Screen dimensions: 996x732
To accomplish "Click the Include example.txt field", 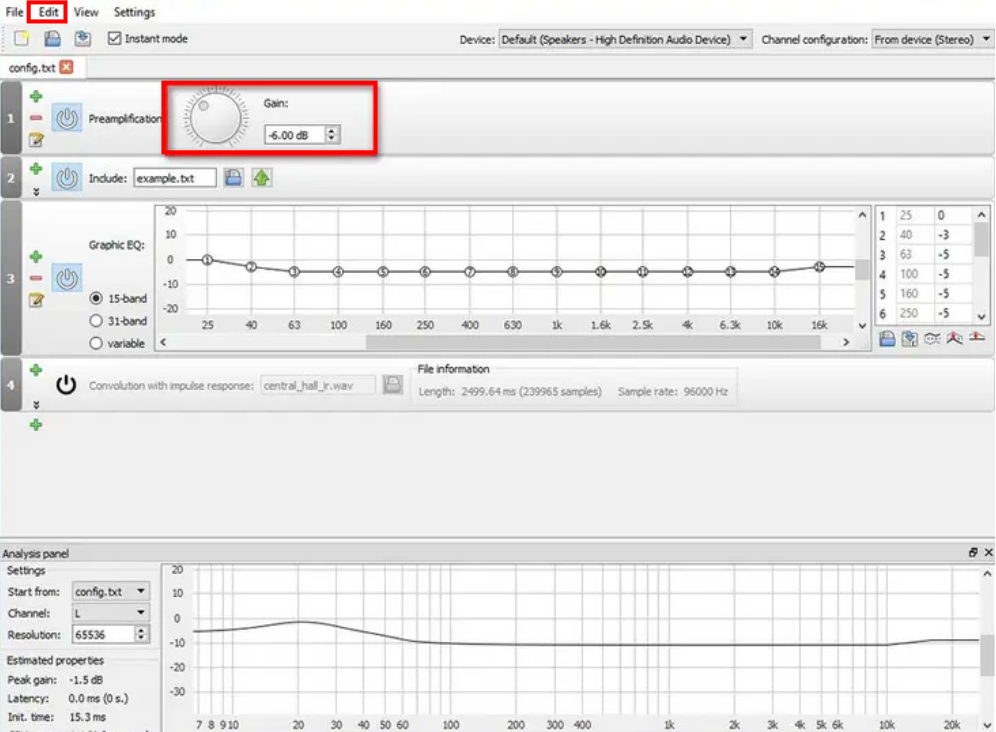I will pyautogui.click(x=175, y=179).
